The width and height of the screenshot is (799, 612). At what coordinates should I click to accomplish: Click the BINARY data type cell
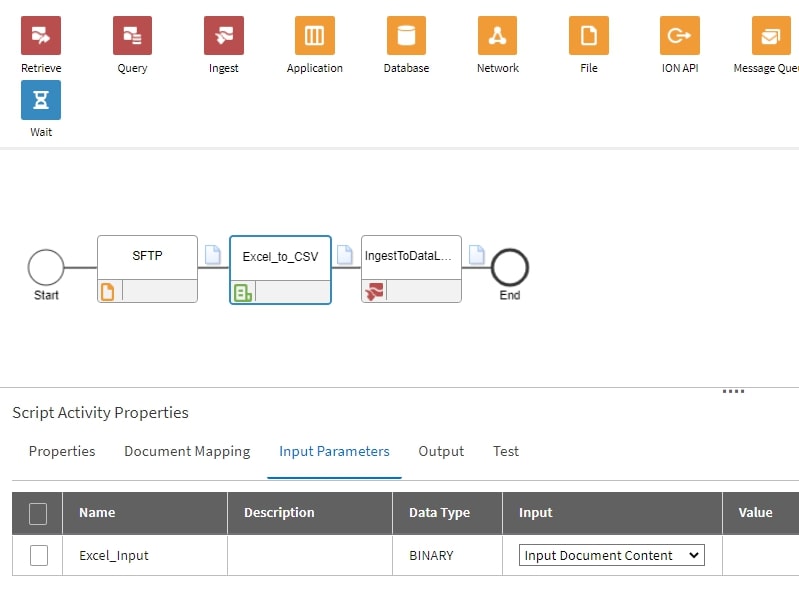[x=447, y=555]
